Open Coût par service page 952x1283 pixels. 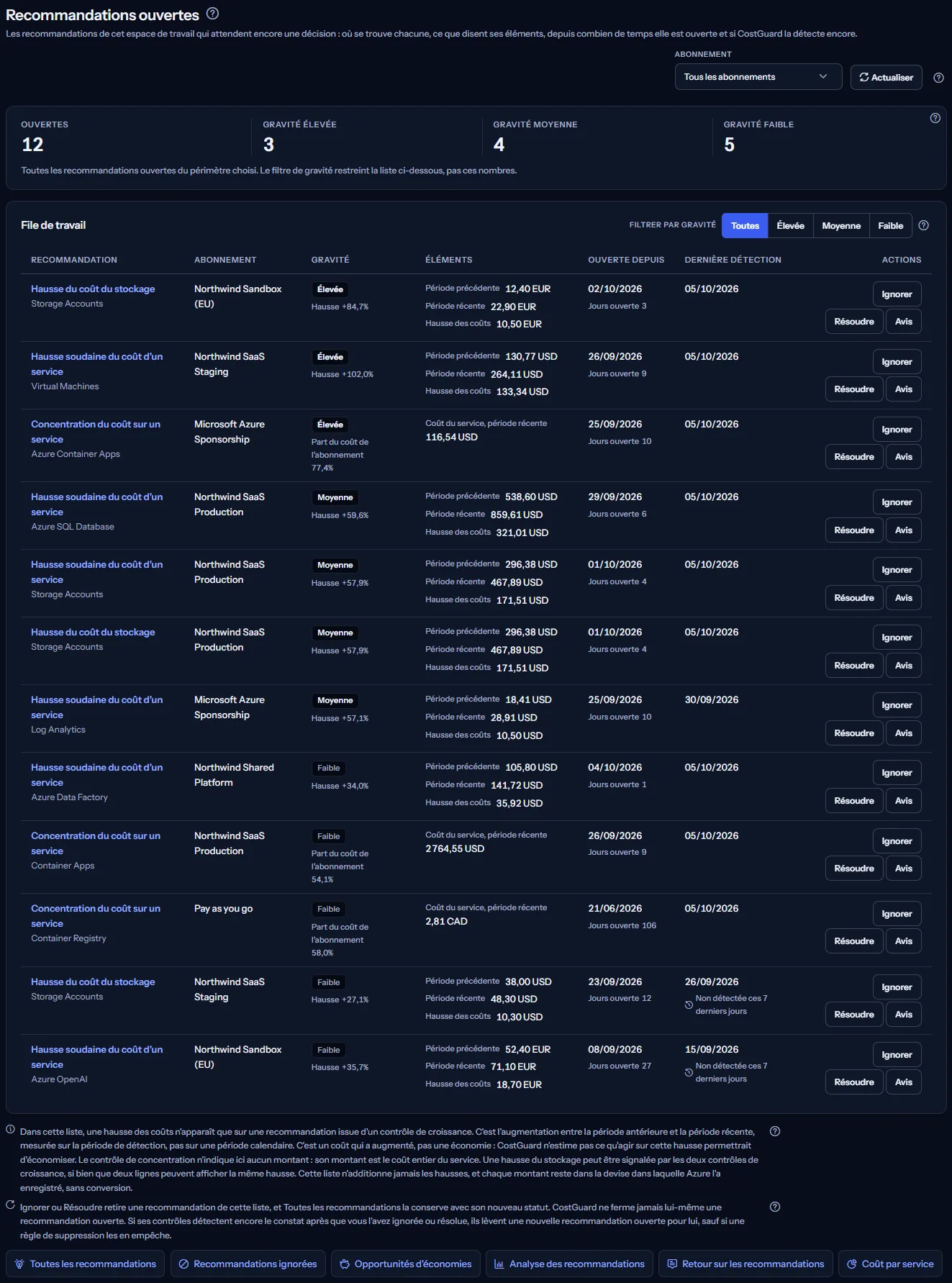890,1264
